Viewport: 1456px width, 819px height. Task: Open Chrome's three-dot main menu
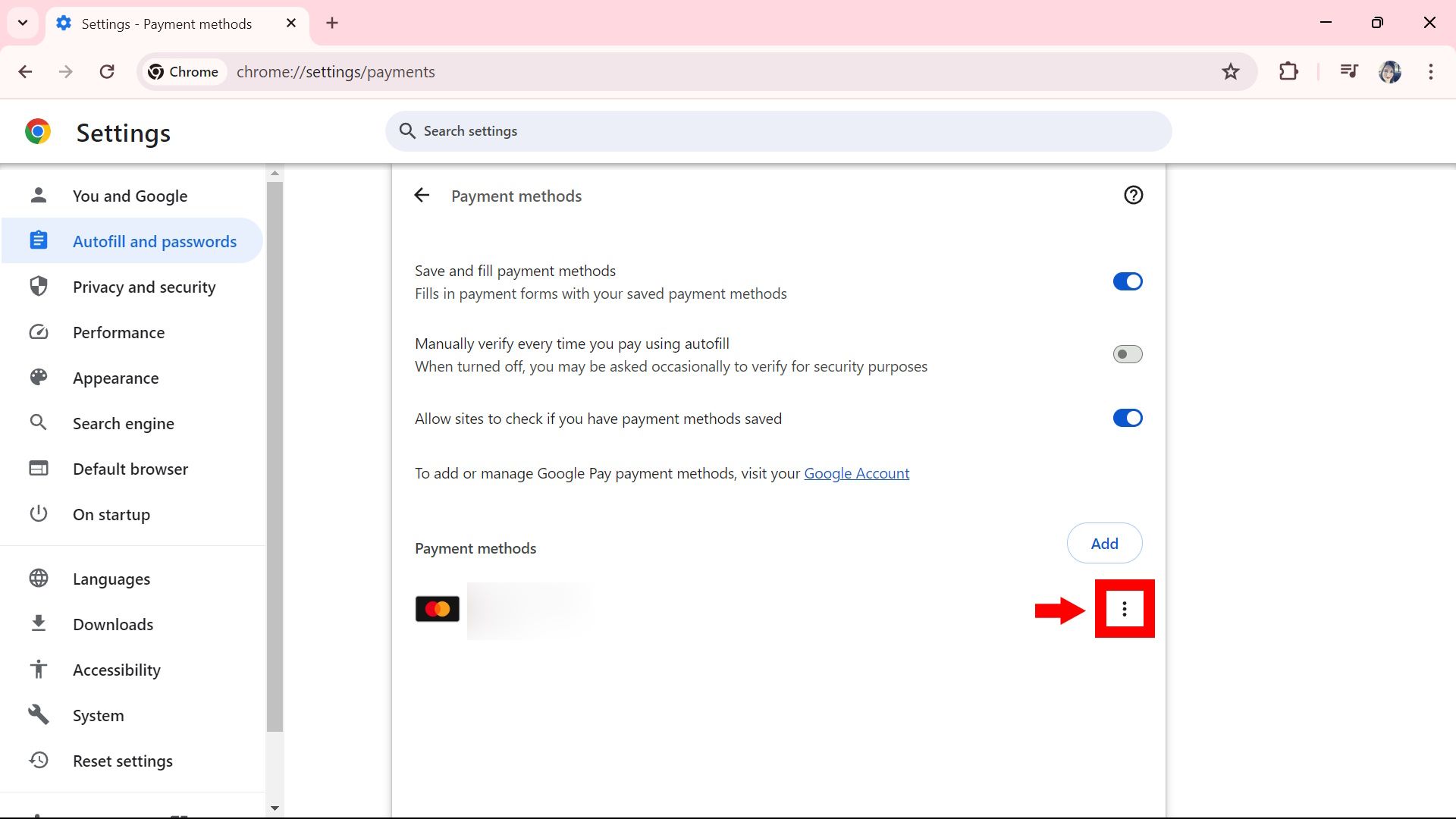[1431, 72]
